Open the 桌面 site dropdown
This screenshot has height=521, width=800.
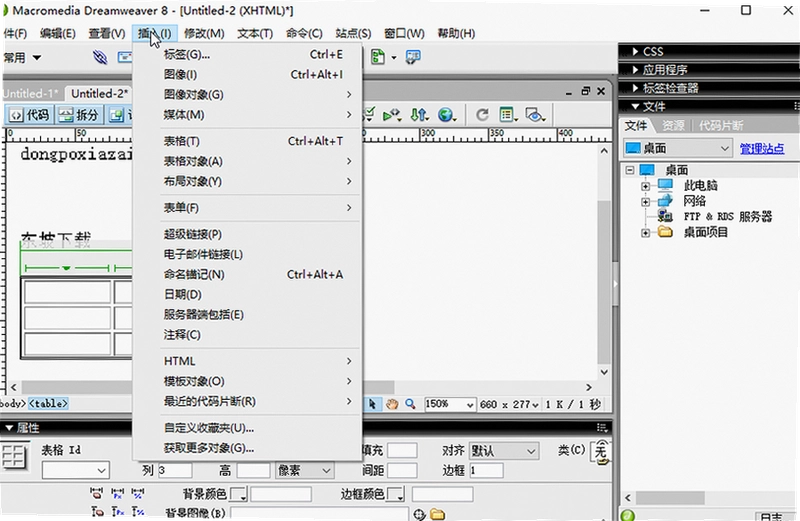pyautogui.click(x=678, y=148)
